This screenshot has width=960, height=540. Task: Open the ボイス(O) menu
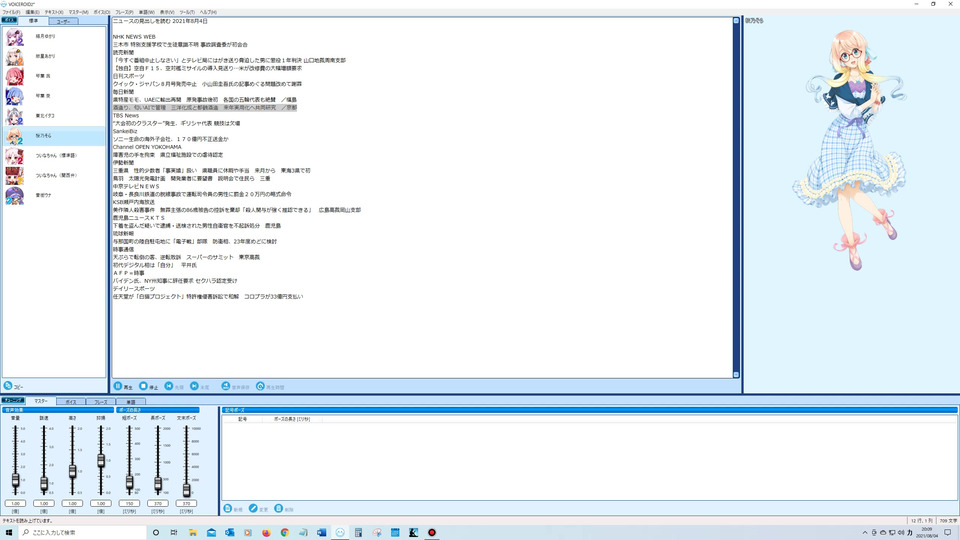(x=102, y=12)
